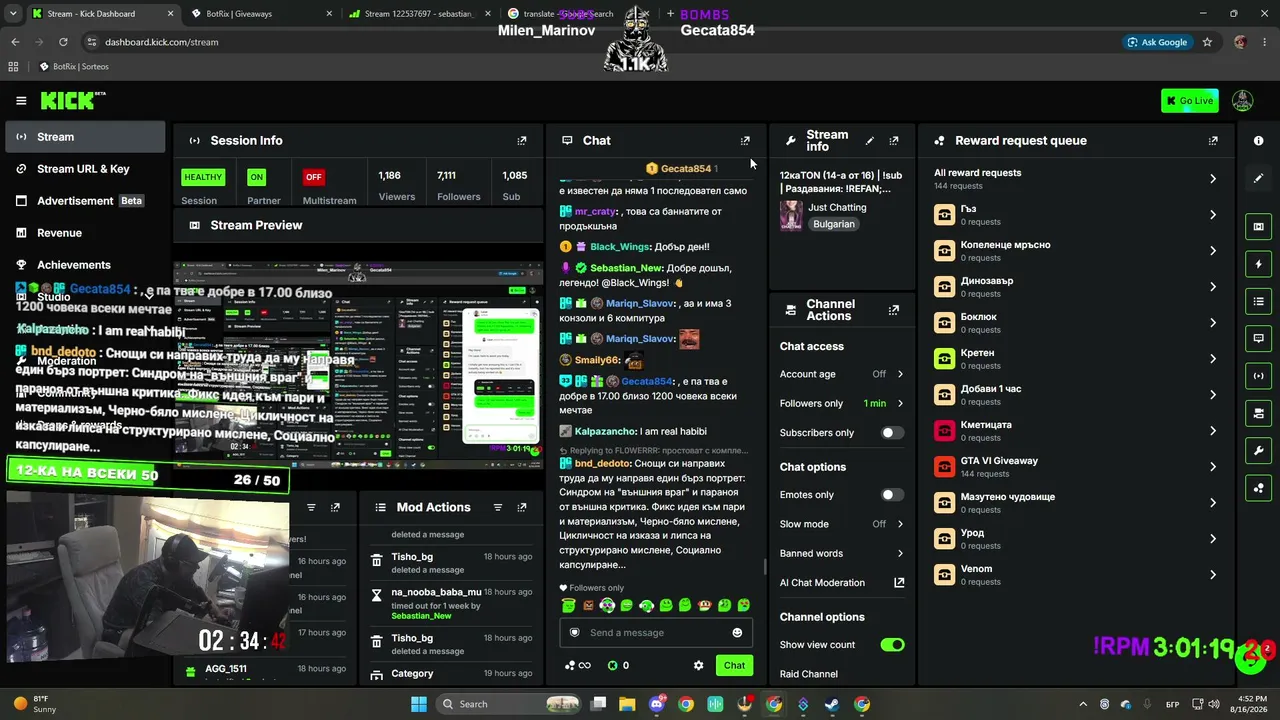Filter the Mod Actions list
Image resolution: width=1280 pixels, height=720 pixels.
tap(498, 508)
